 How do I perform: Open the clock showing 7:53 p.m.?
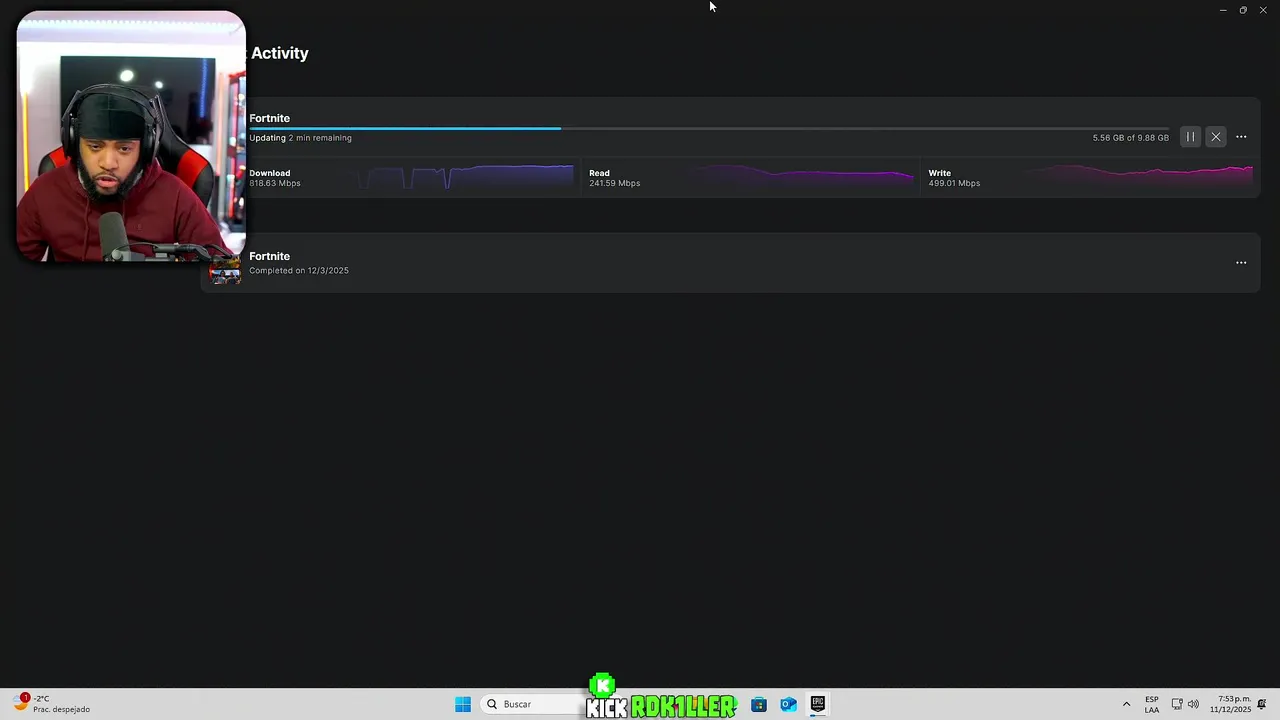tap(1230, 704)
